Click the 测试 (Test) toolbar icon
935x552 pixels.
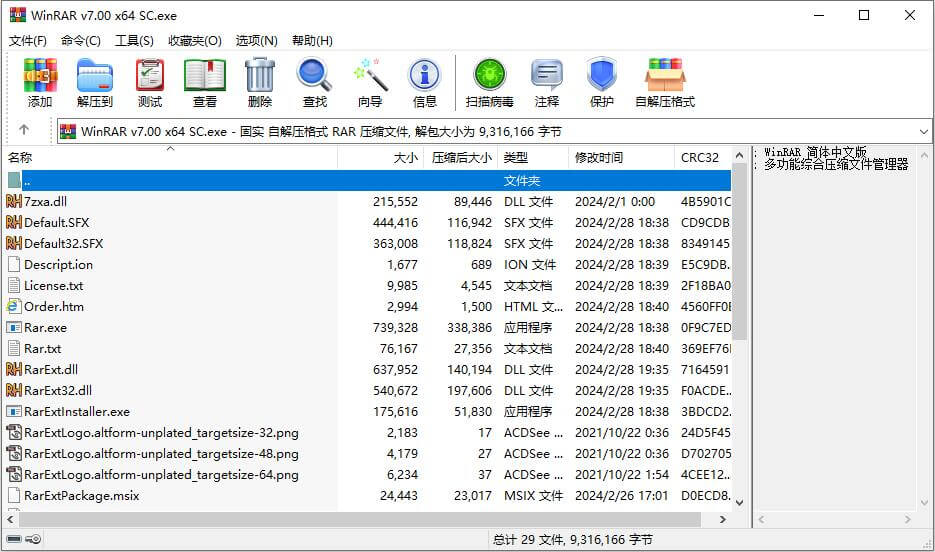point(150,75)
